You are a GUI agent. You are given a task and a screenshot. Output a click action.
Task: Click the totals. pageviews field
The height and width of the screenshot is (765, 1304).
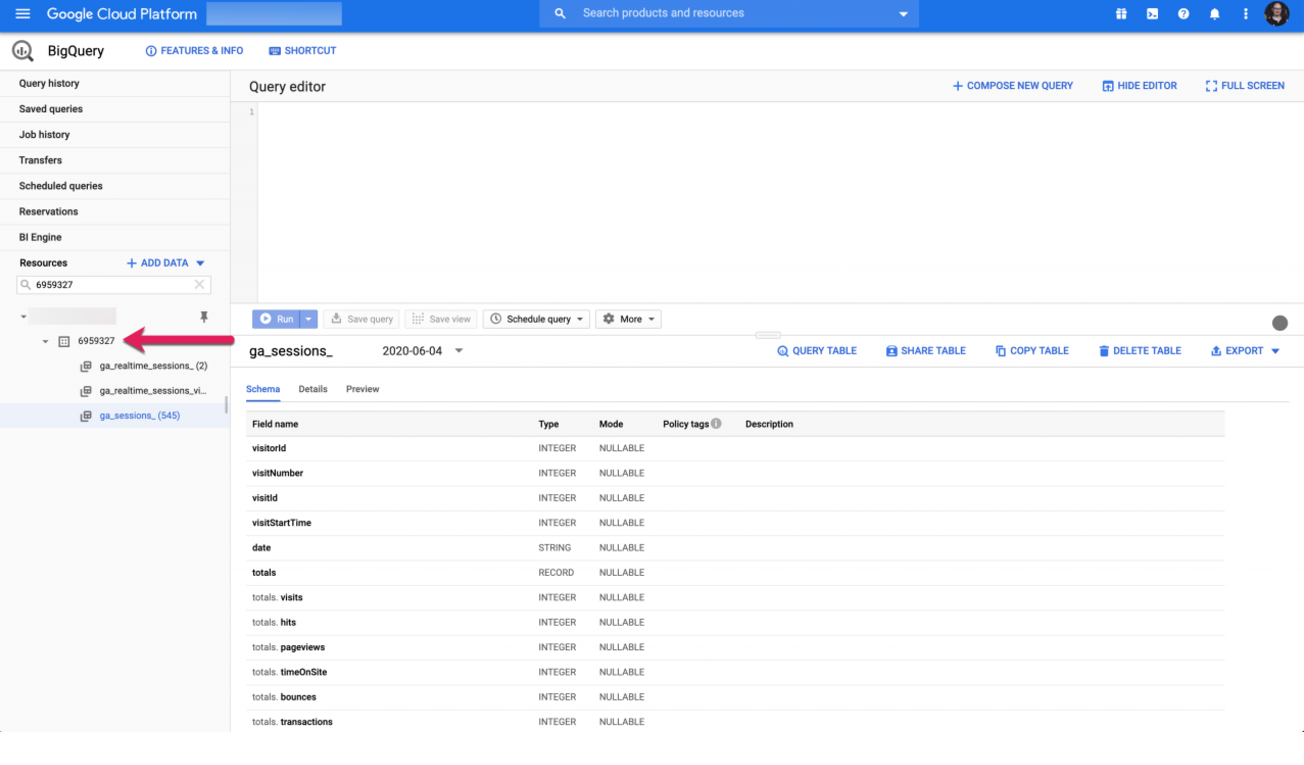tap(288, 648)
